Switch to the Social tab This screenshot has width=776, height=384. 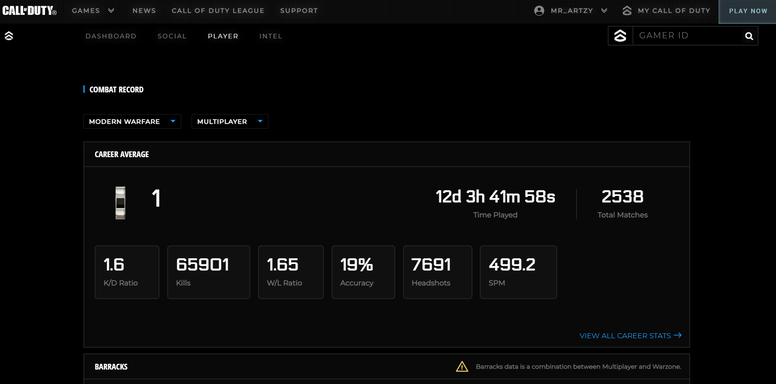click(x=172, y=36)
